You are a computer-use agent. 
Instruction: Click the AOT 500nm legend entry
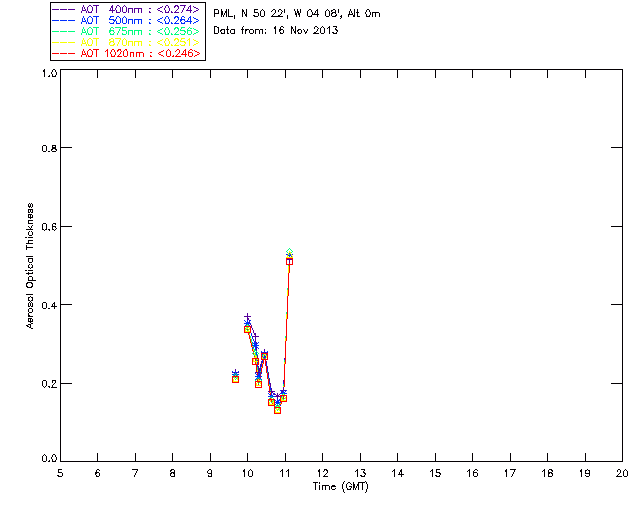(x=126, y=20)
